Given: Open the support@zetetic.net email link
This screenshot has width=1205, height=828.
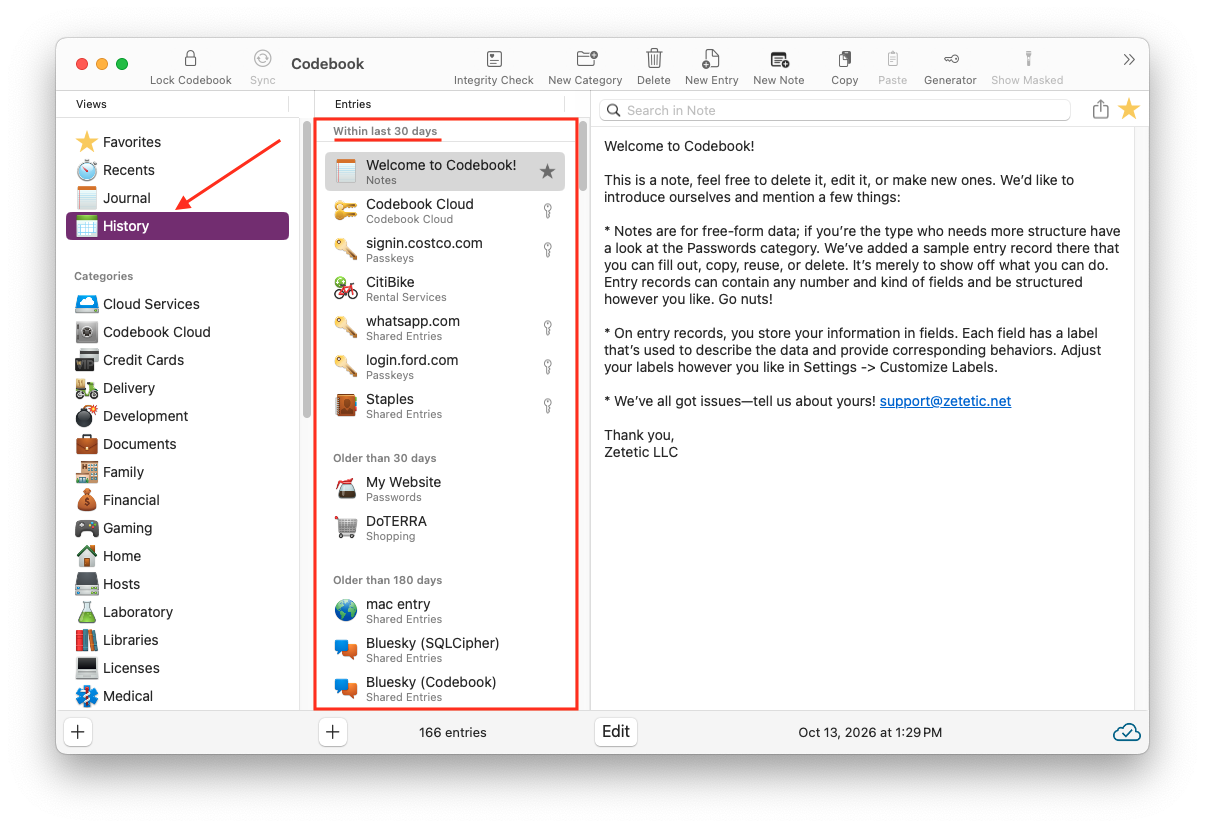Looking at the screenshot, I should (x=945, y=401).
